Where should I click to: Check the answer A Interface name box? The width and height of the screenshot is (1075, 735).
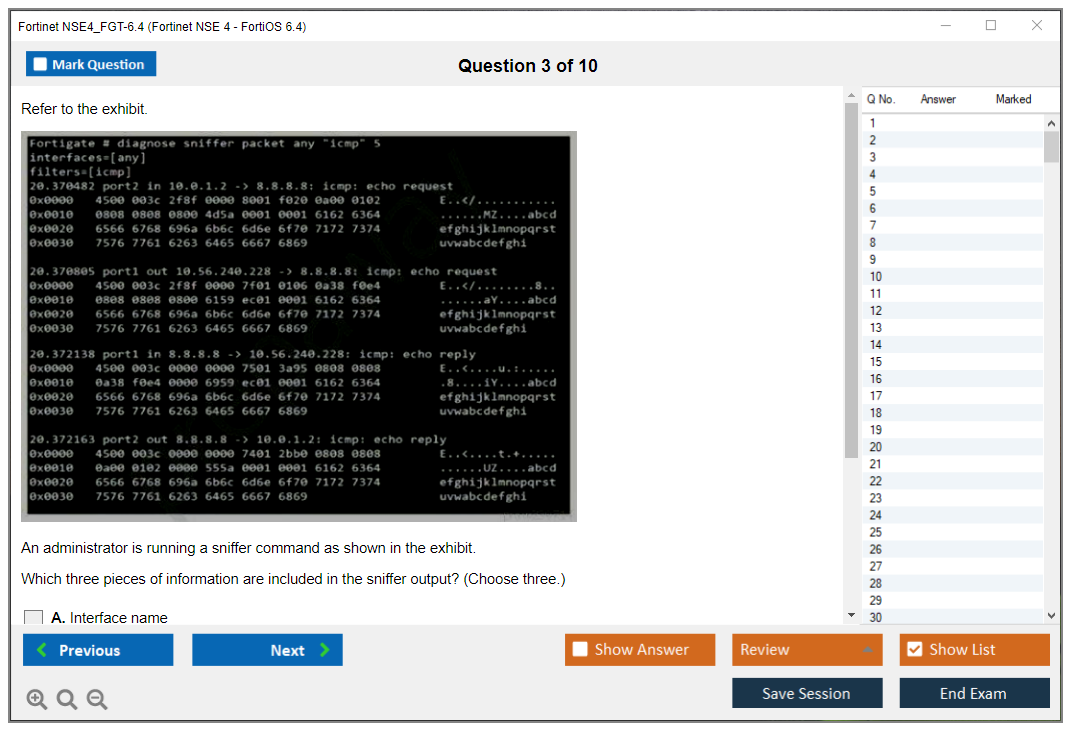coord(34,618)
